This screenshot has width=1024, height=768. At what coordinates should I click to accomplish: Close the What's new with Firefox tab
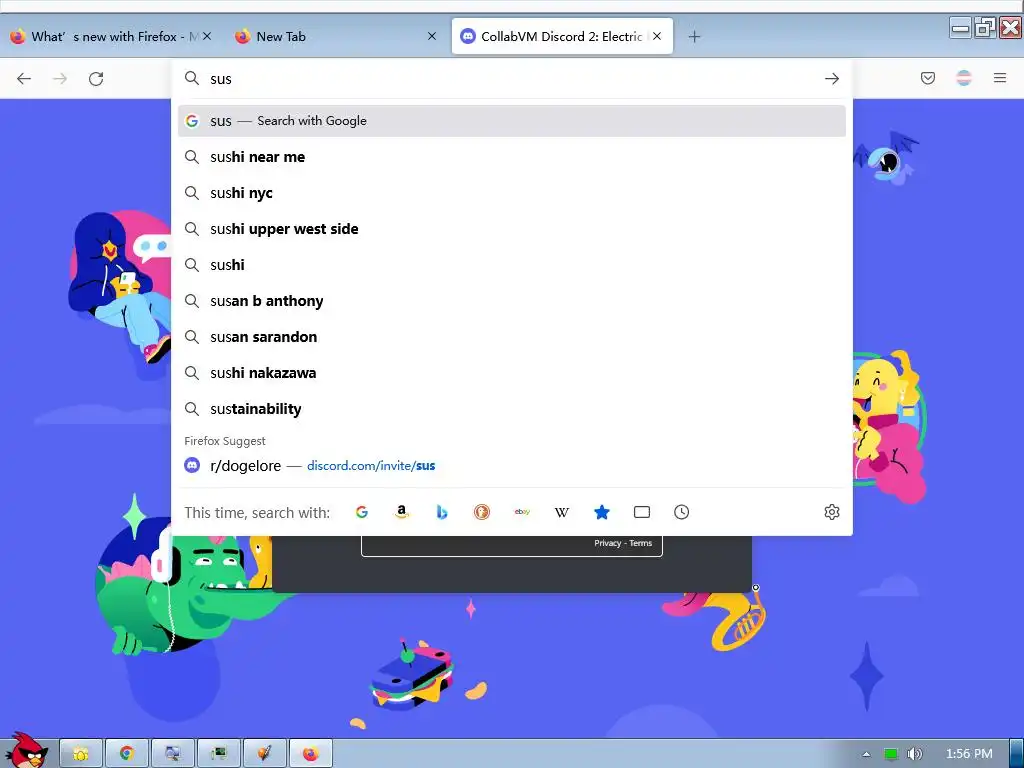pyautogui.click(x=207, y=37)
